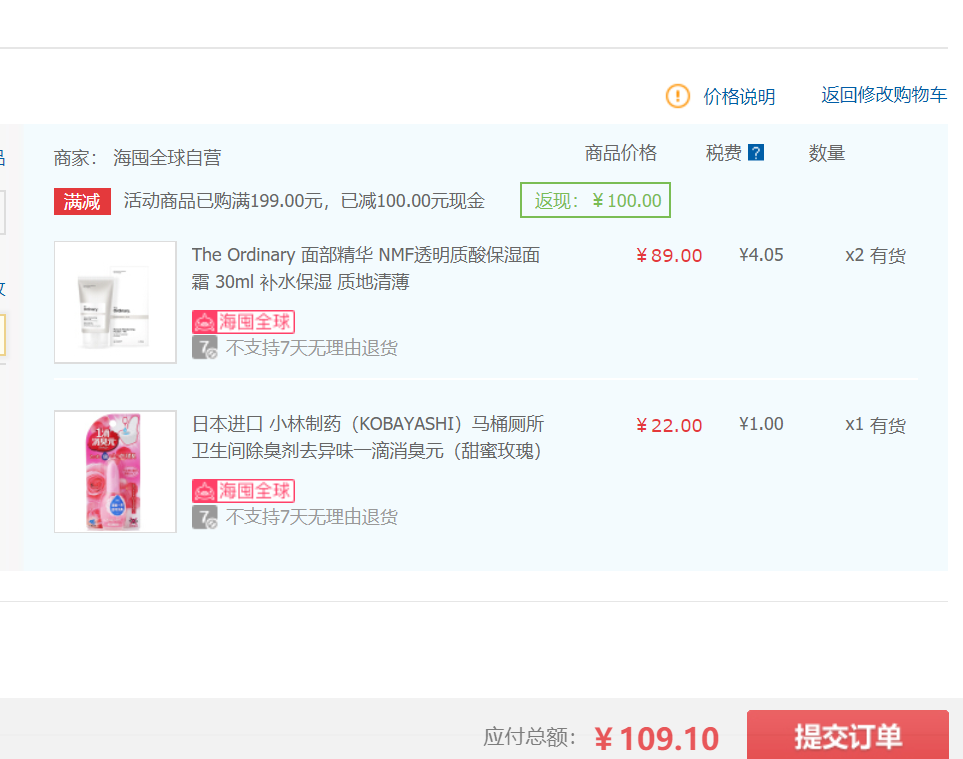Open the 价格说明 price explanation link
This screenshot has width=963, height=759.
tap(739, 96)
